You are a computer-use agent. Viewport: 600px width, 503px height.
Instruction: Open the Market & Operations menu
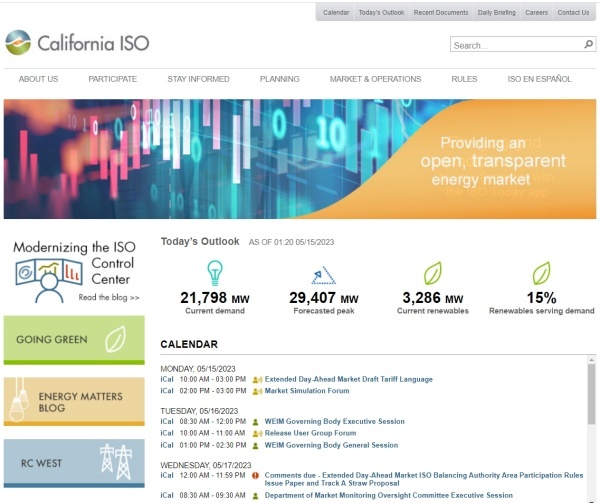click(375, 79)
